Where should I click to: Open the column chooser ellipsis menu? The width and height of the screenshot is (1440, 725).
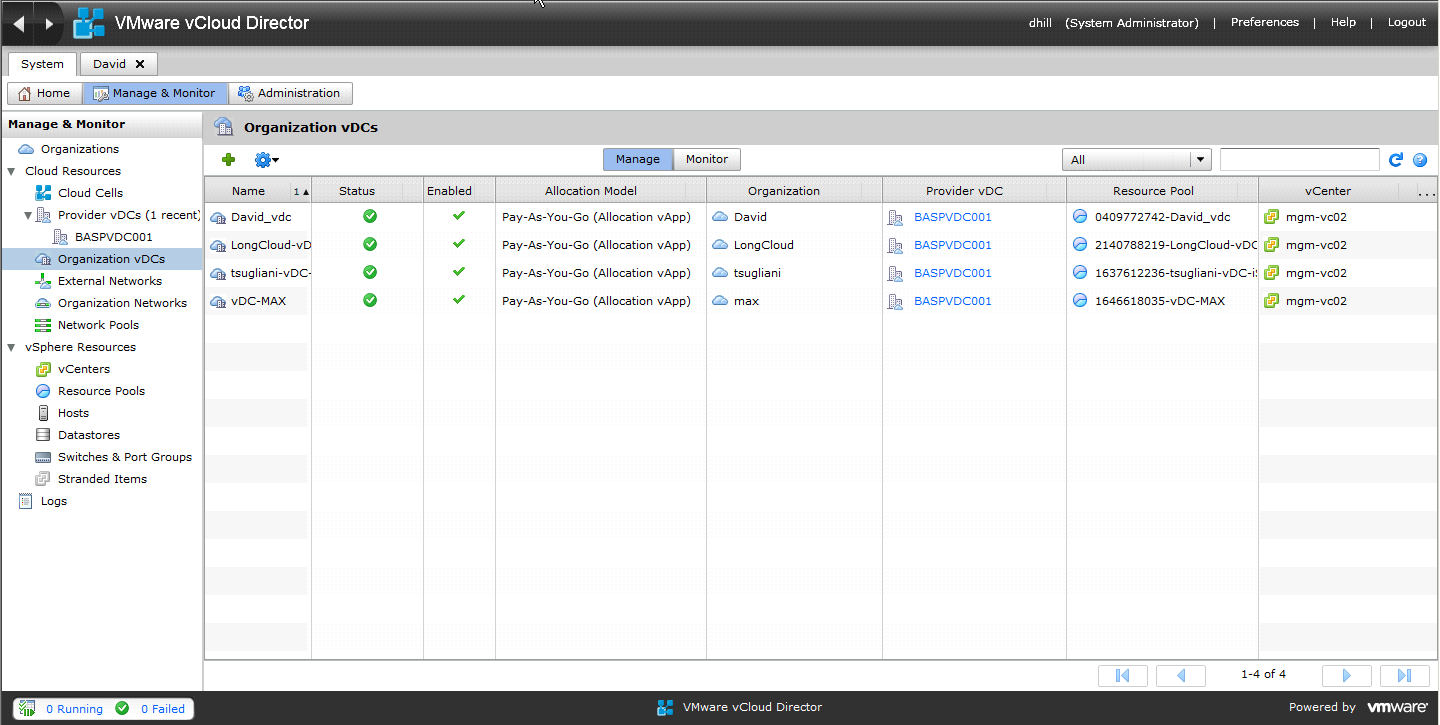pos(1427,192)
